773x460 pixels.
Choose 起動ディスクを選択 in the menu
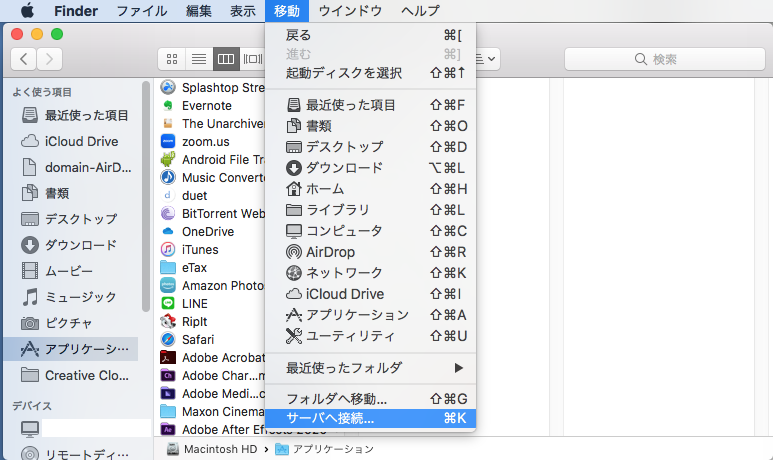(x=370, y=73)
